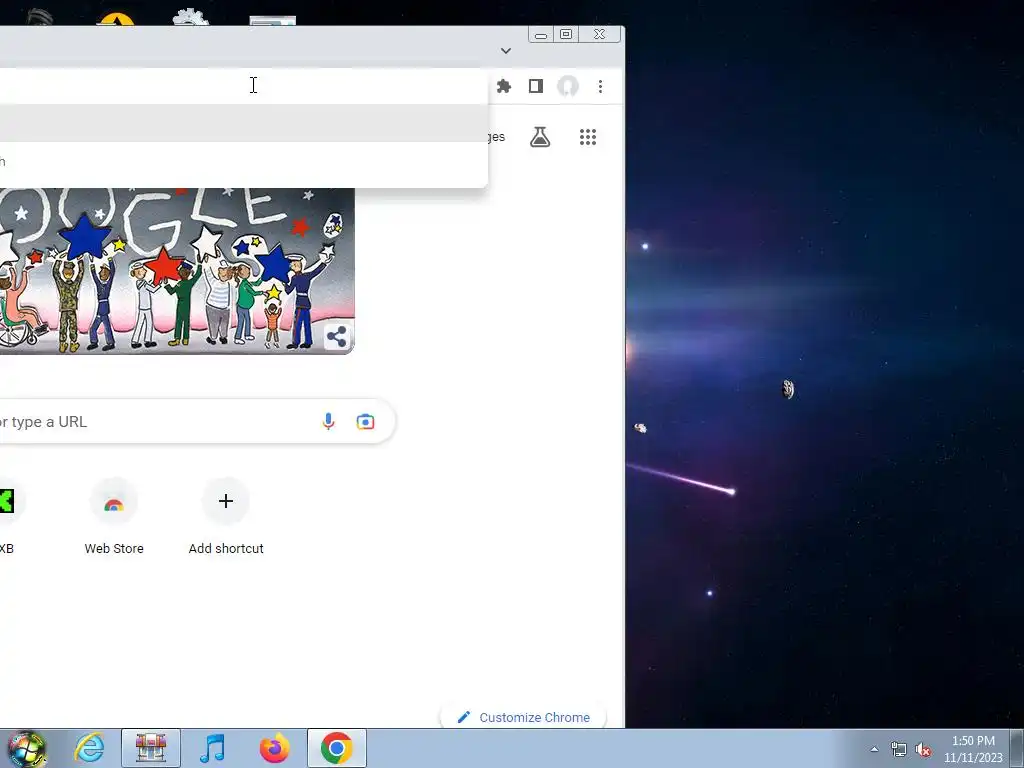Open Chrome profile avatar
The height and width of the screenshot is (768, 1024).
tap(568, 86)
